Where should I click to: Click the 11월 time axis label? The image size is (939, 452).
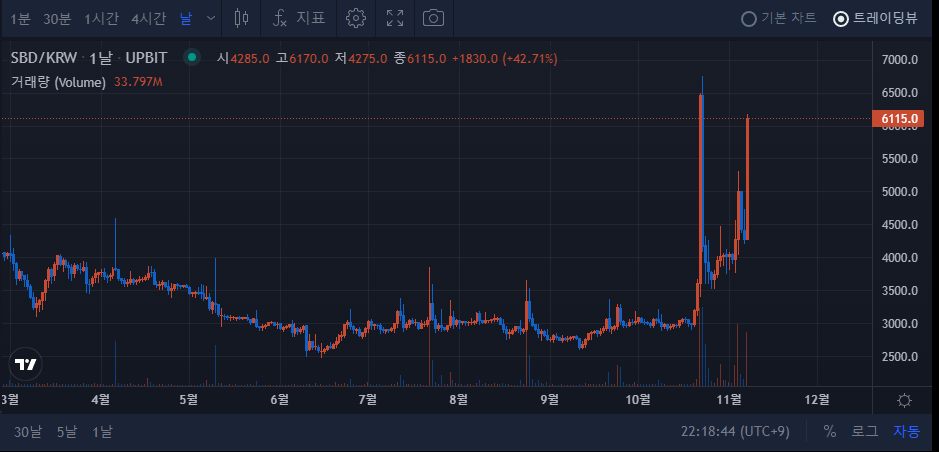pyautogui.click(x=730, y=399)
